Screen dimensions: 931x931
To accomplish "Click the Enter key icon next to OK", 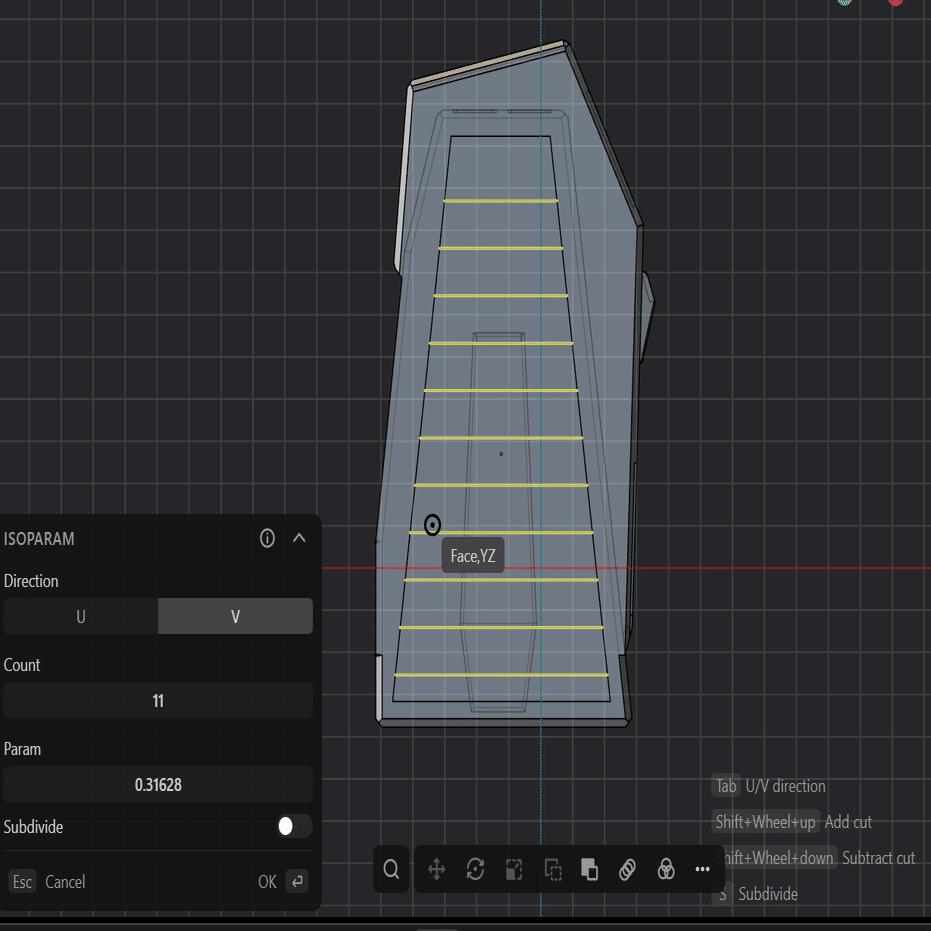I will 297,882.
